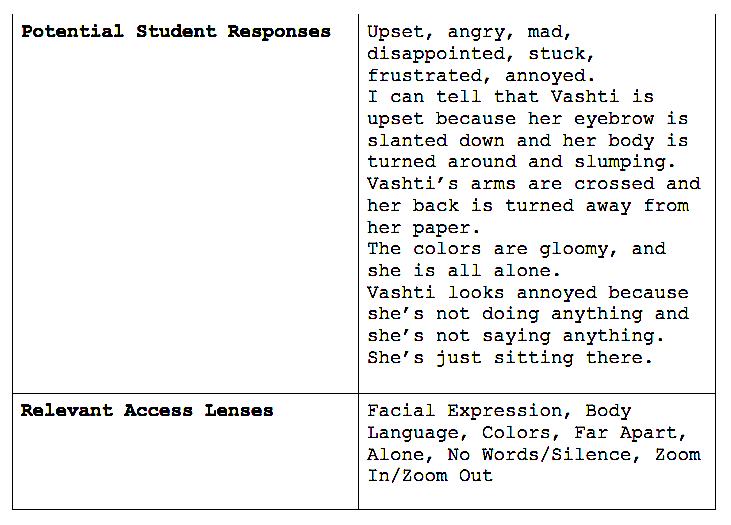
Task: Click the line 'slanted down and her body is'
Action: pyautogui.click(x=527, y=141)
